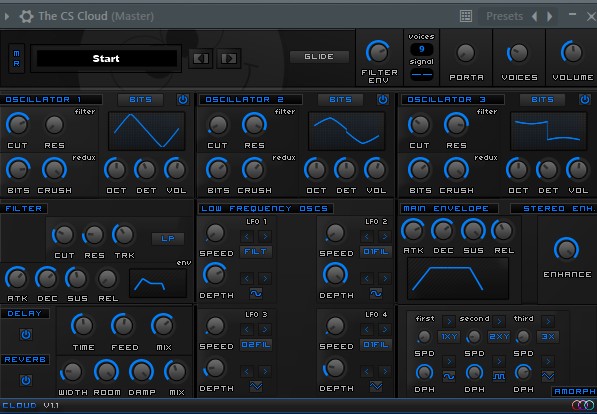The width and height of the screenshot is (597, 414).
Task: Click LFO 1 FILT target label
Action: (255, 252)
